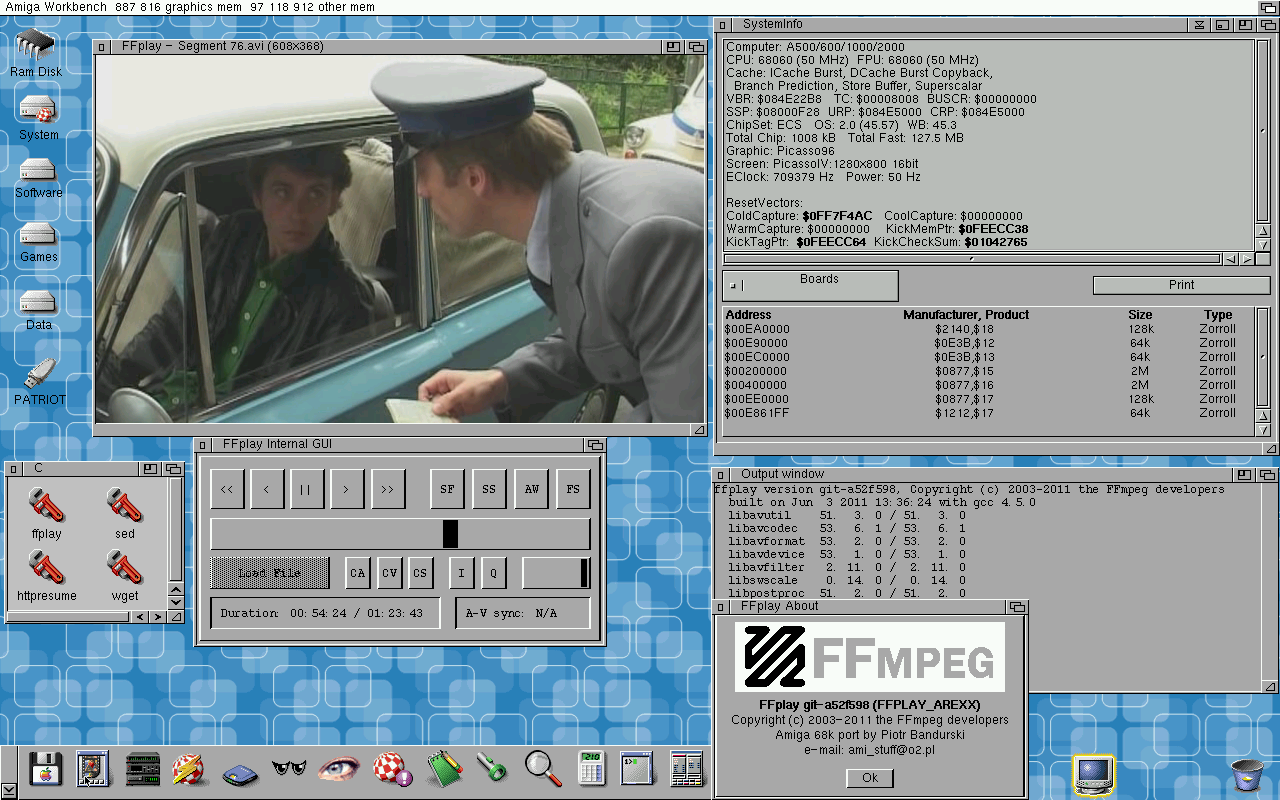Launch the calculator dock icon
Screen dimensions: 1280x800
590,768
